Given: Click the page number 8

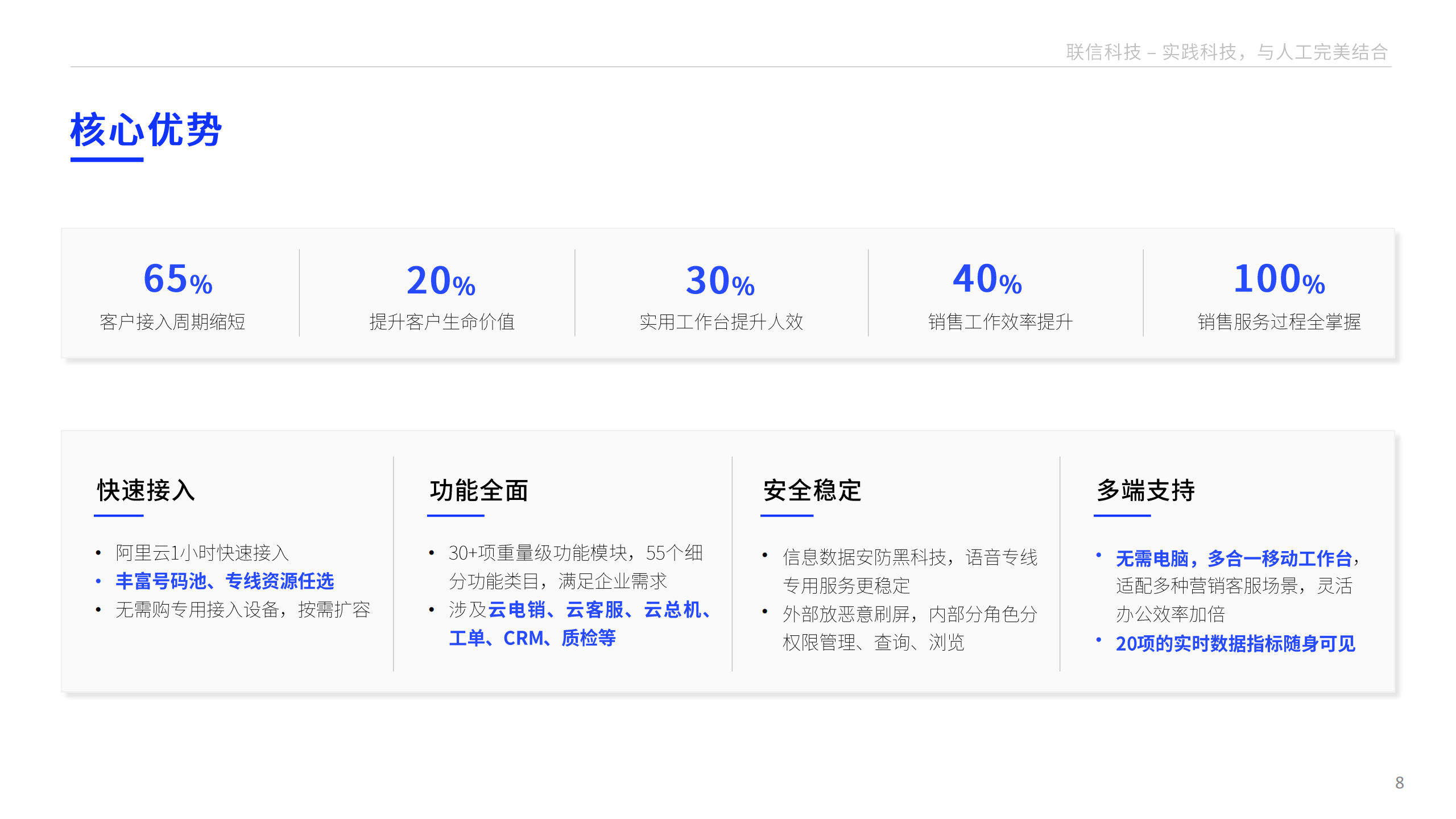Looking at the screenshot, I should (1399, 783).
